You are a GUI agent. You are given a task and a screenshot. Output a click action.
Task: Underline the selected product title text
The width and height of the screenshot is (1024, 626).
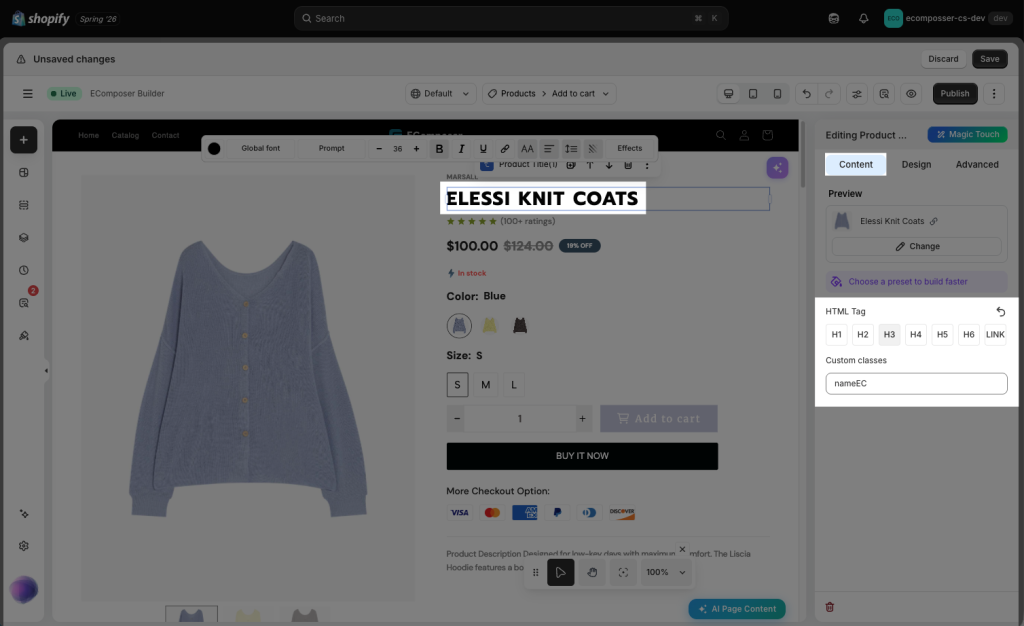(x=483, y=149)
